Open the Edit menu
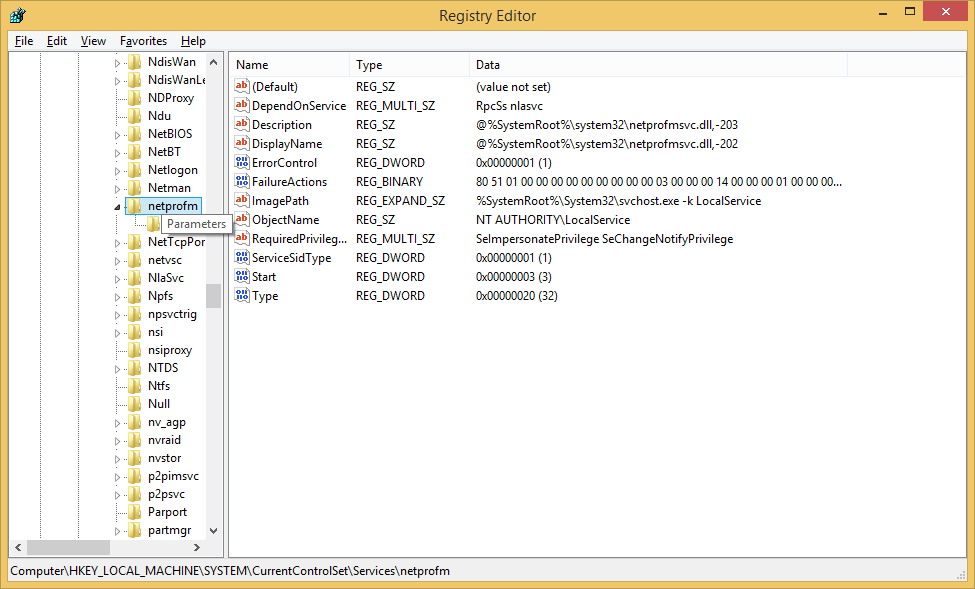975x589 pixels. point(57,41)
